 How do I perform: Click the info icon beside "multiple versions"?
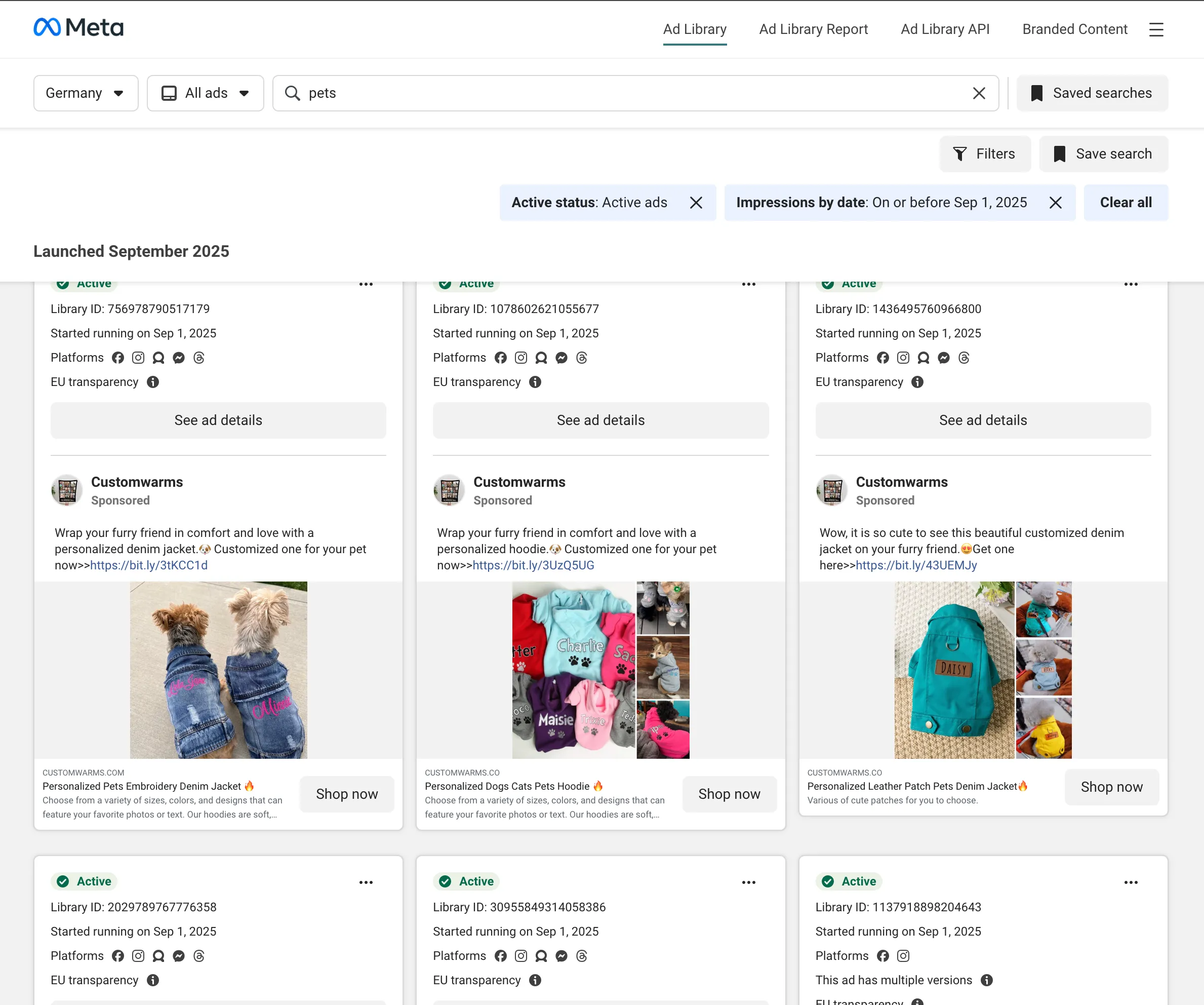point(986,980)
